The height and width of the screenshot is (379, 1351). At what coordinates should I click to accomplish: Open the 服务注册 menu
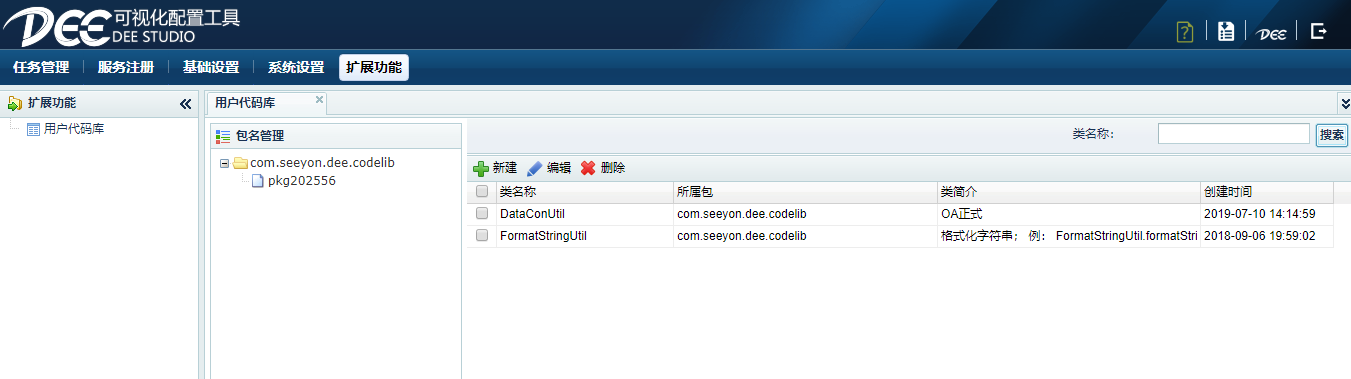point(126,68)
